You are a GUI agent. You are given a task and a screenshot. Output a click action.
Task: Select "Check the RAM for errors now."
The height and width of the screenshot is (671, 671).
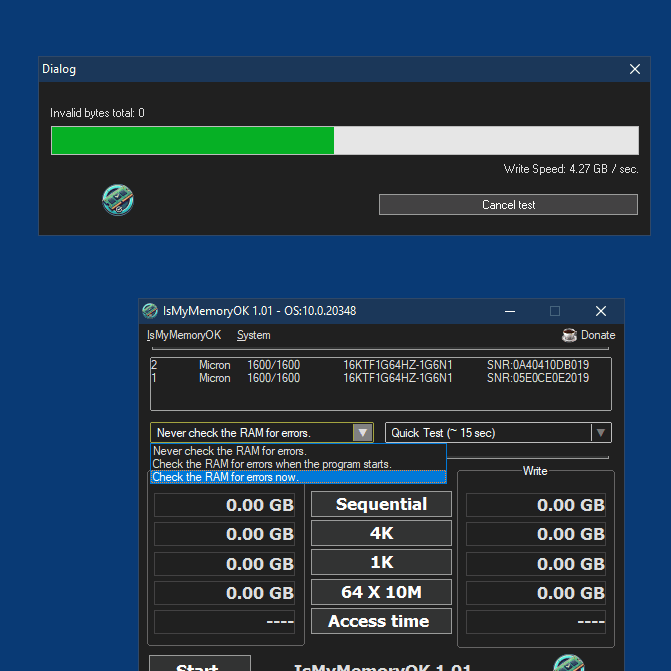pyautogui.click(x=298, y=477)
